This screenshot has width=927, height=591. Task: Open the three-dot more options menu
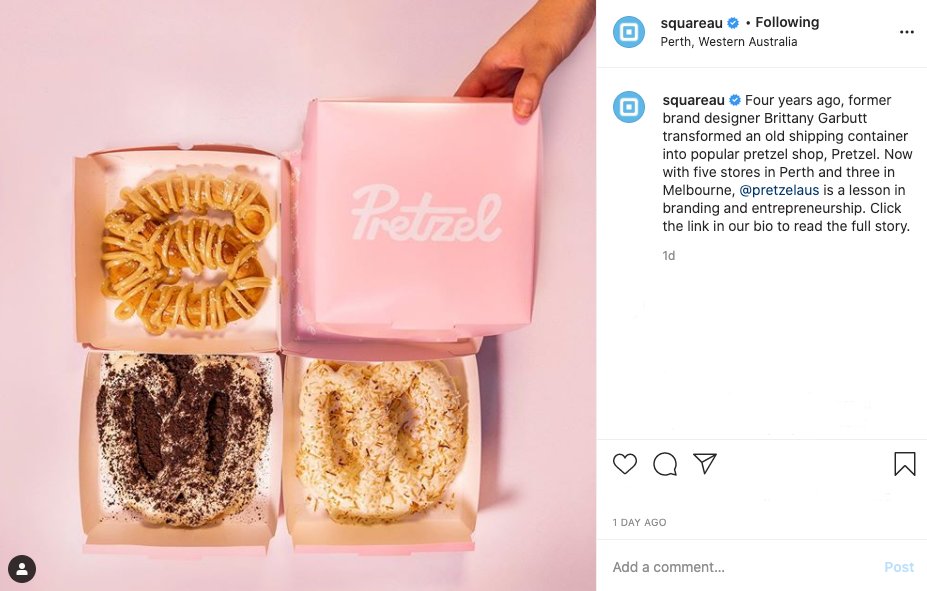point(906,32)
